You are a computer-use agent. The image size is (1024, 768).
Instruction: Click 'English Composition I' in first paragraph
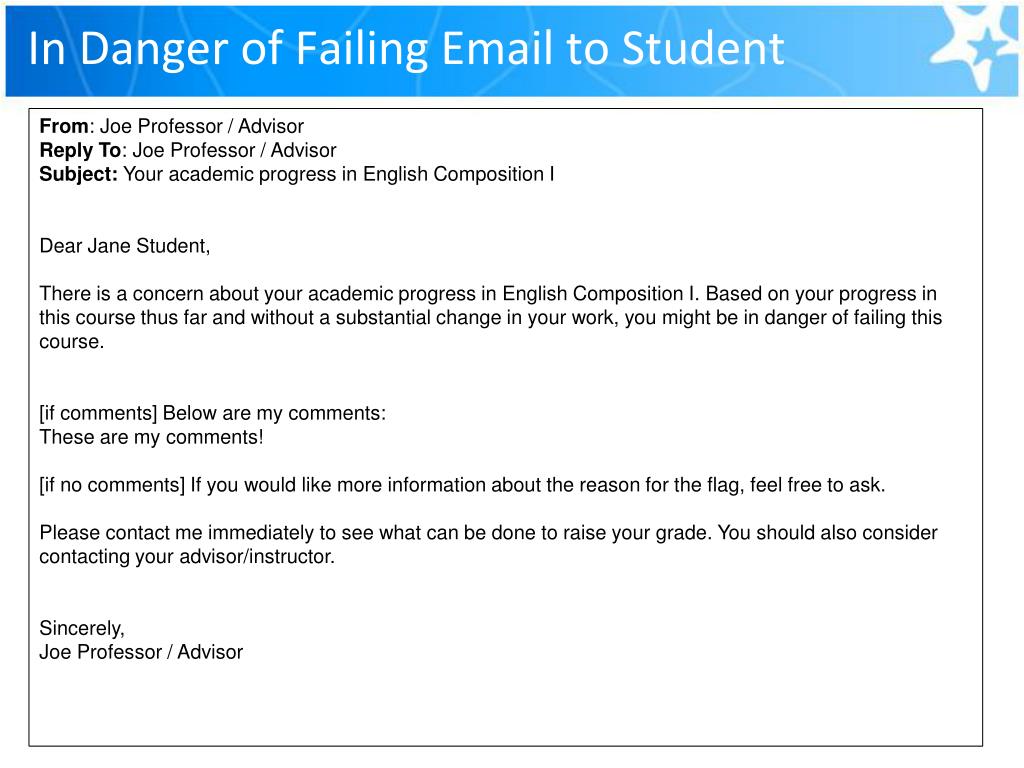click(600, 294)
